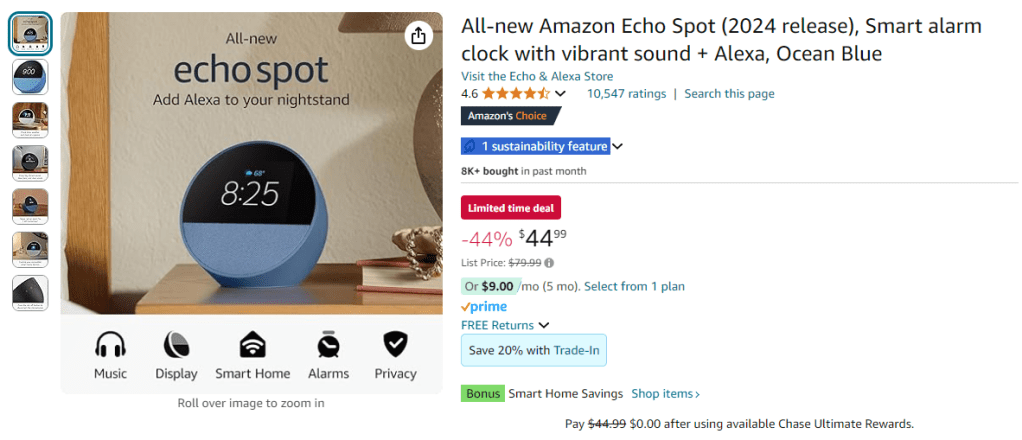Open the 10,547 ratings link
This screenshot has height=440, width=1022.
[x=626, y=94]
